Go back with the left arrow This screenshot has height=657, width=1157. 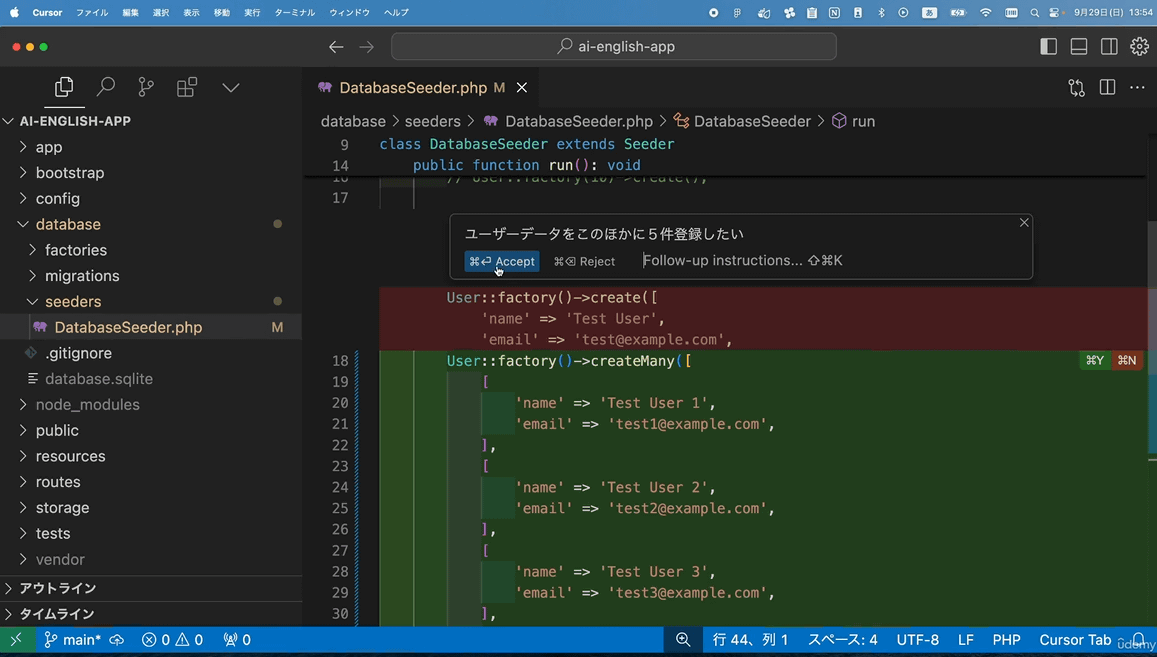pyautogui.click(x=336, y=47)
